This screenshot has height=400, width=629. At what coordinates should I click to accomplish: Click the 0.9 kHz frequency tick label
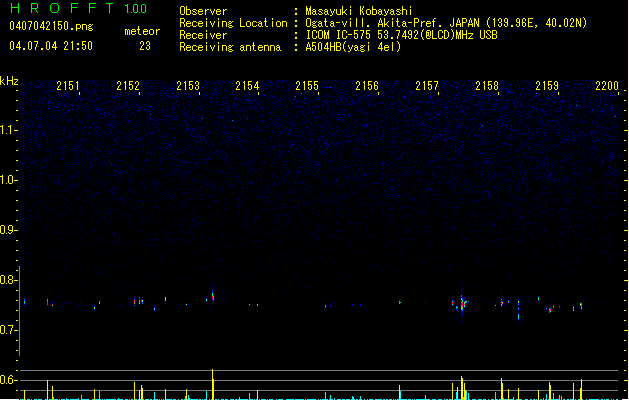click(x=7, y=230)
